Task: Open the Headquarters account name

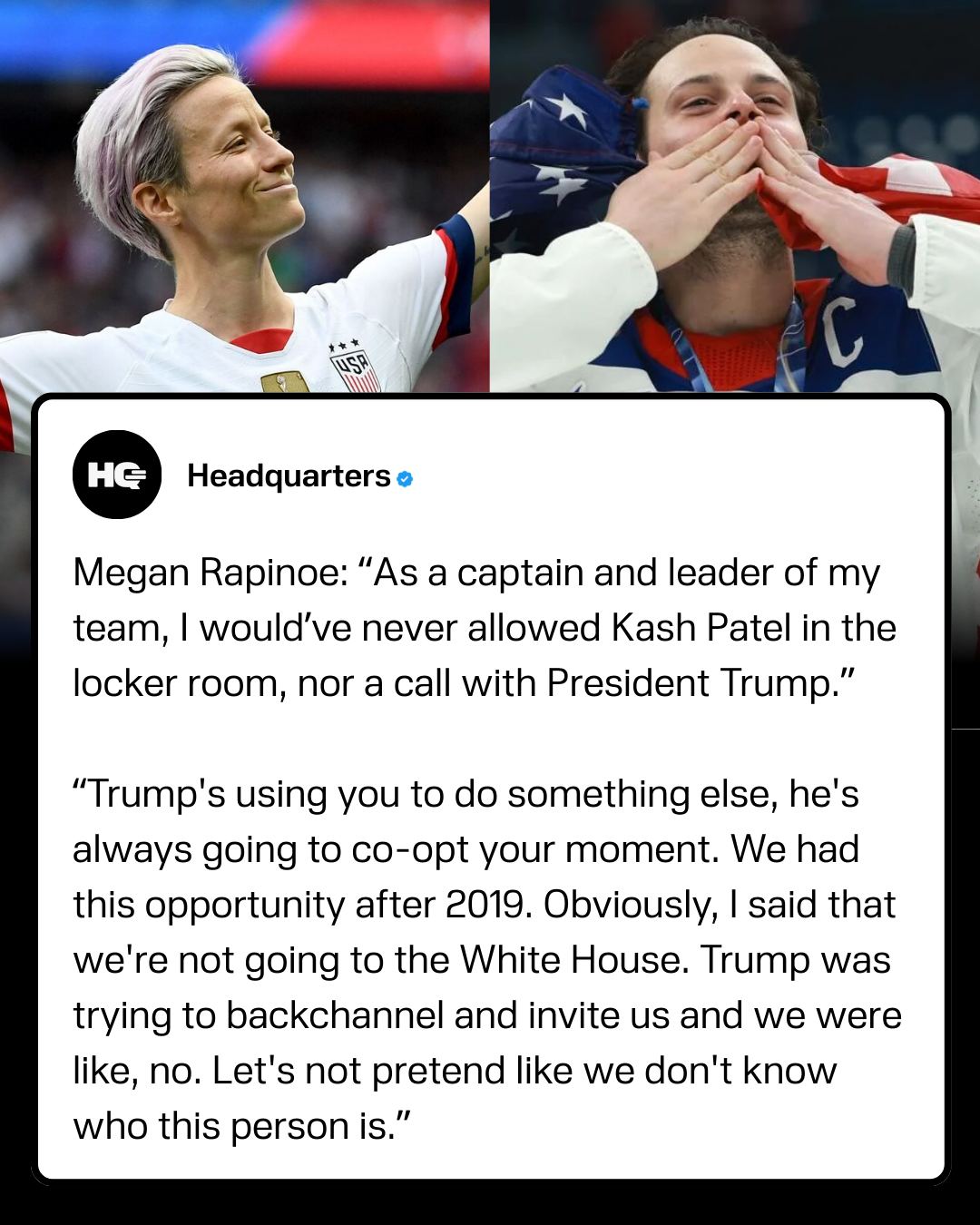Action: (x=289, y=476)
